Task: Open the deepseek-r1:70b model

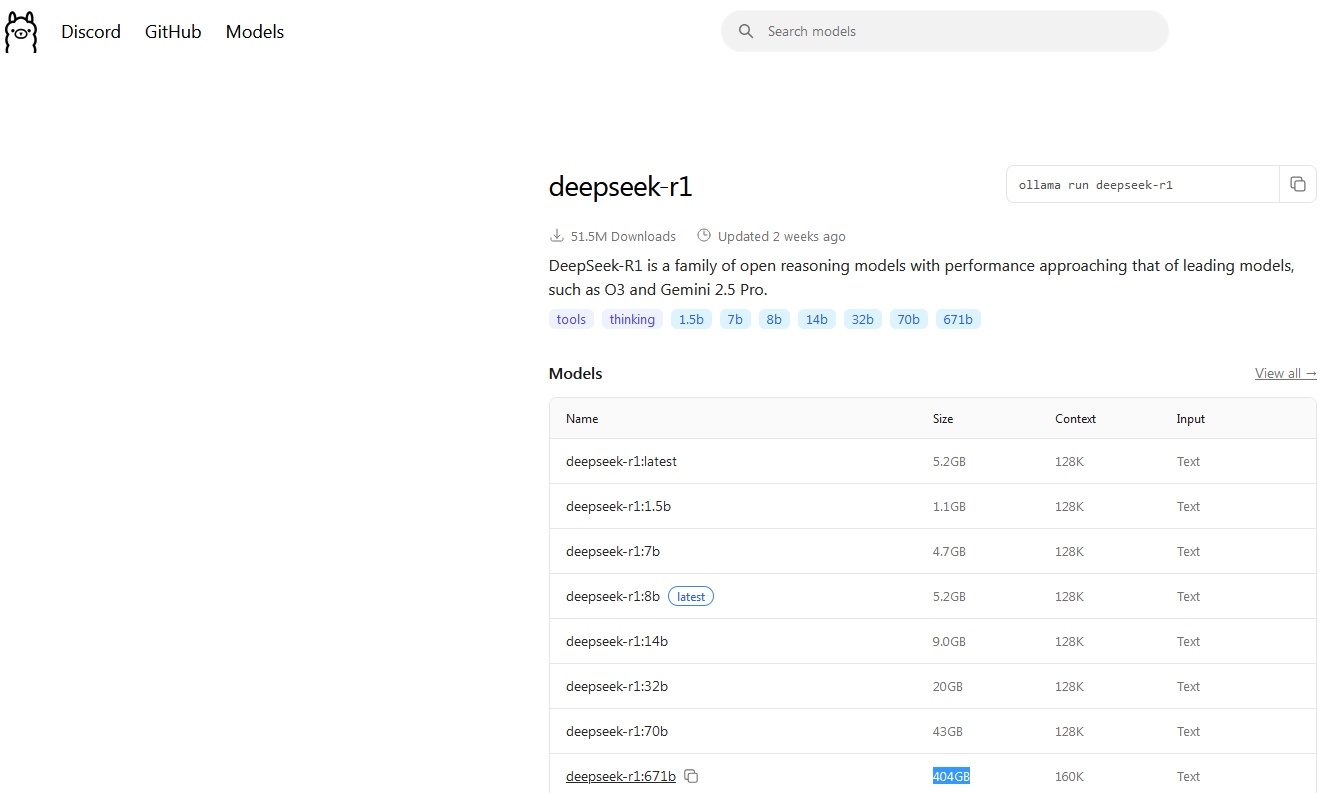Action: (x=617, y=731)
